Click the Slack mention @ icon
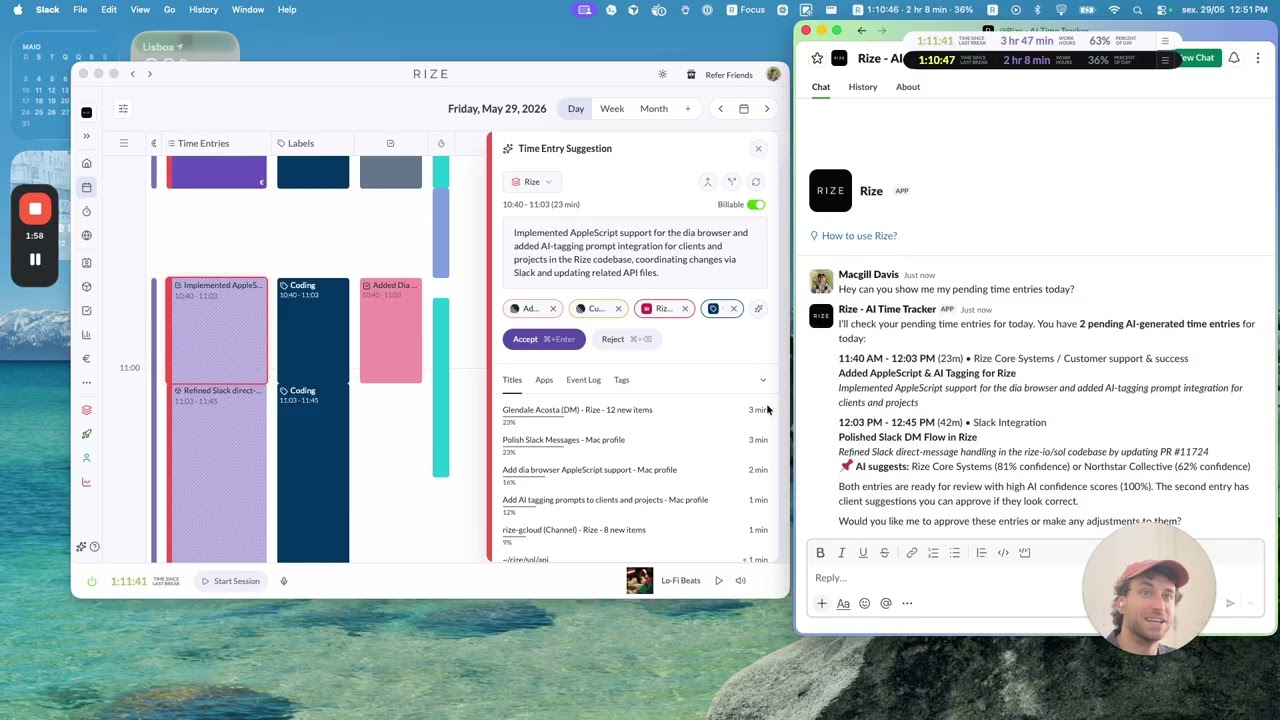The width and height of the screenshot is (1280, 720). 886,603
